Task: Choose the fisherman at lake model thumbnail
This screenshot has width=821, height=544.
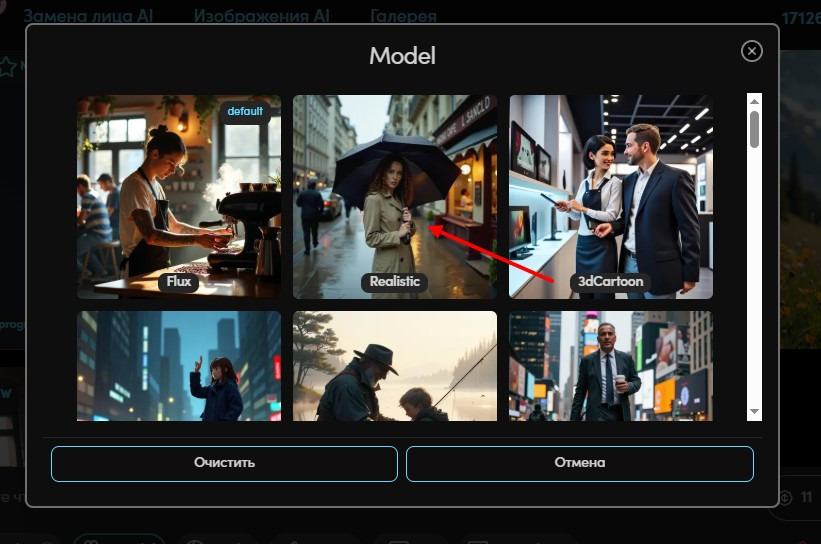Action: 394,366
